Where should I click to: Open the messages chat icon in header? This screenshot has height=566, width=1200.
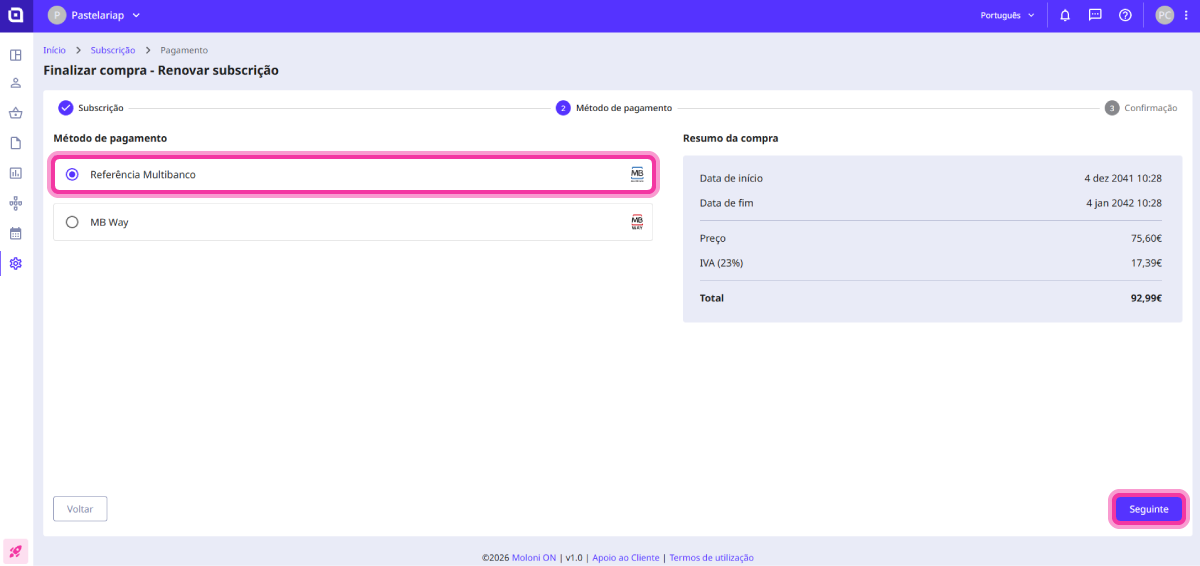point(1095,15)
